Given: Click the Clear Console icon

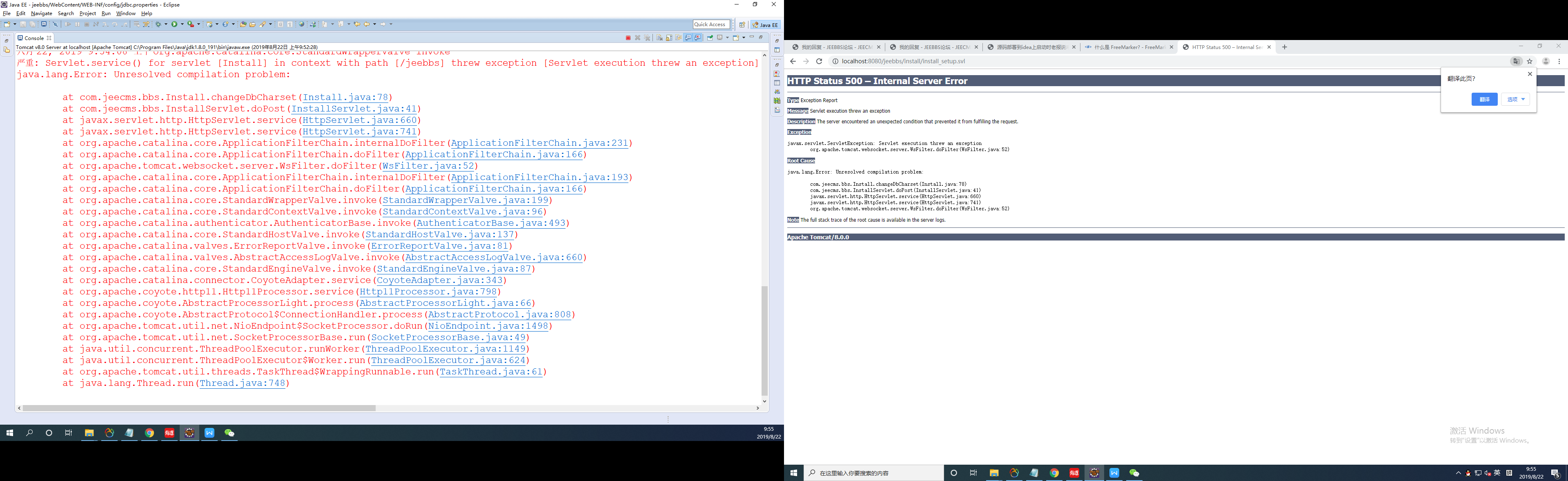Looking at the screenshot, I should [659, 38].
